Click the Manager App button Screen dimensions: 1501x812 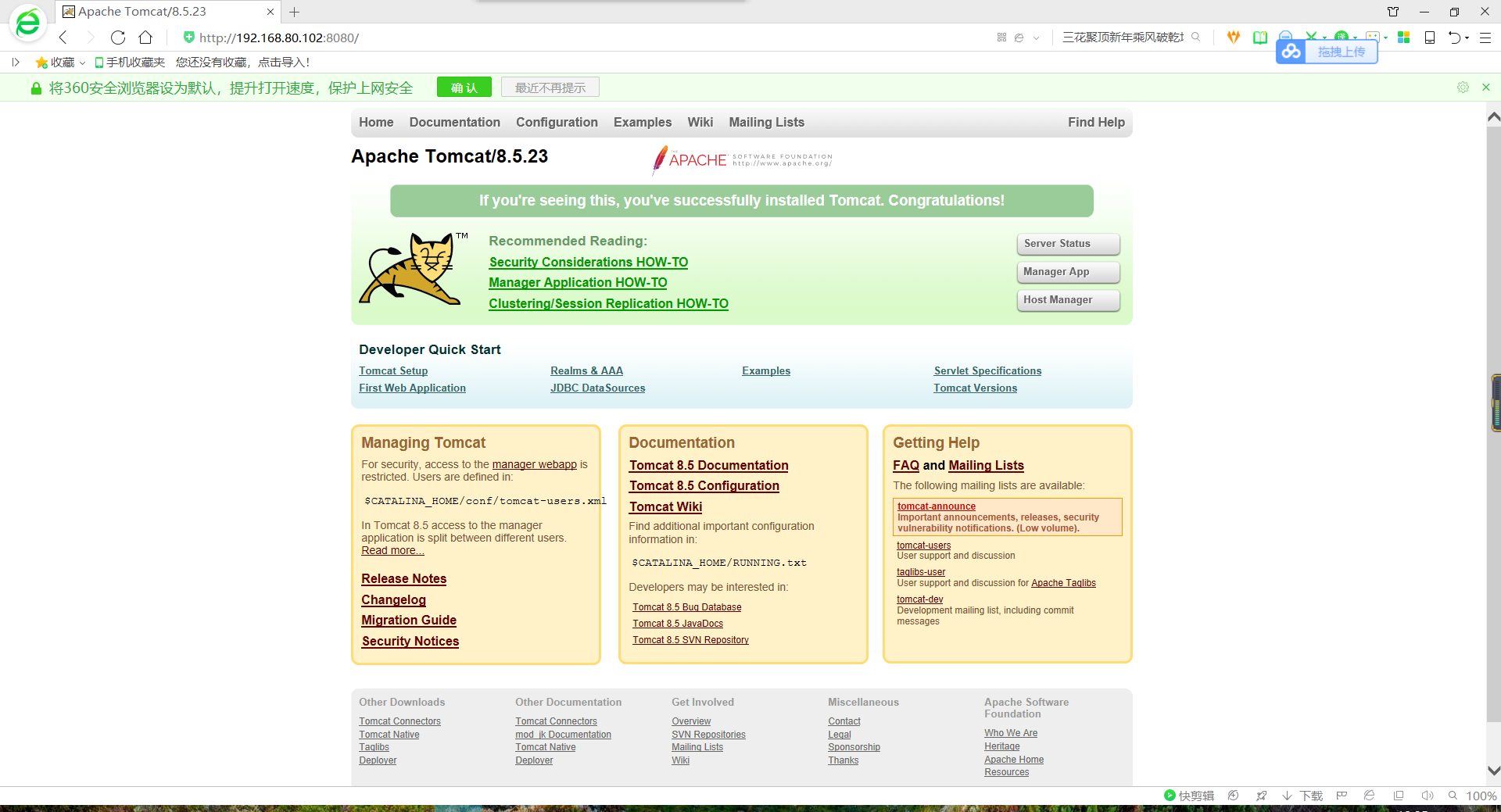[1068, 272]
